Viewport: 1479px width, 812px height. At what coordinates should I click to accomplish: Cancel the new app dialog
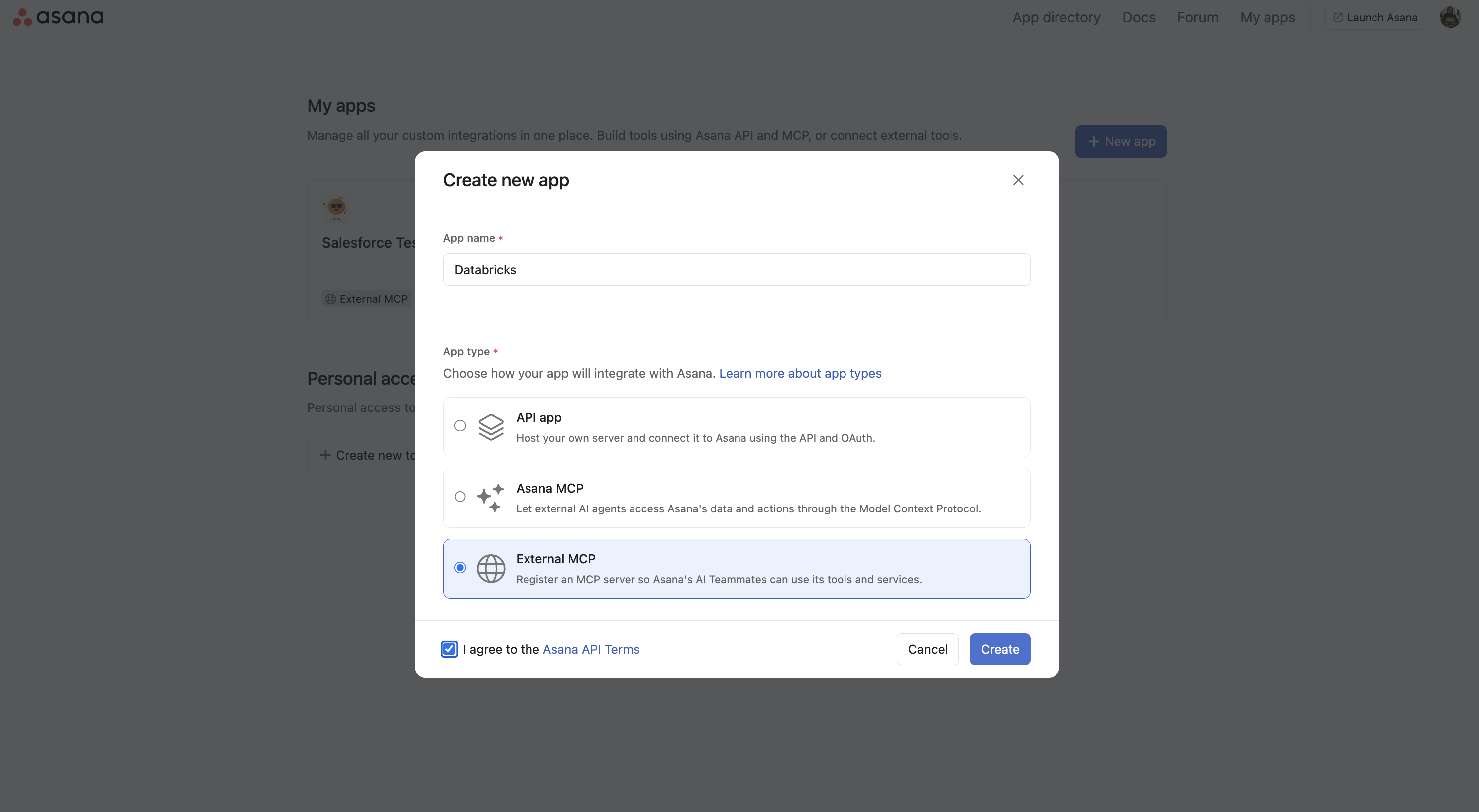(927, 649)
